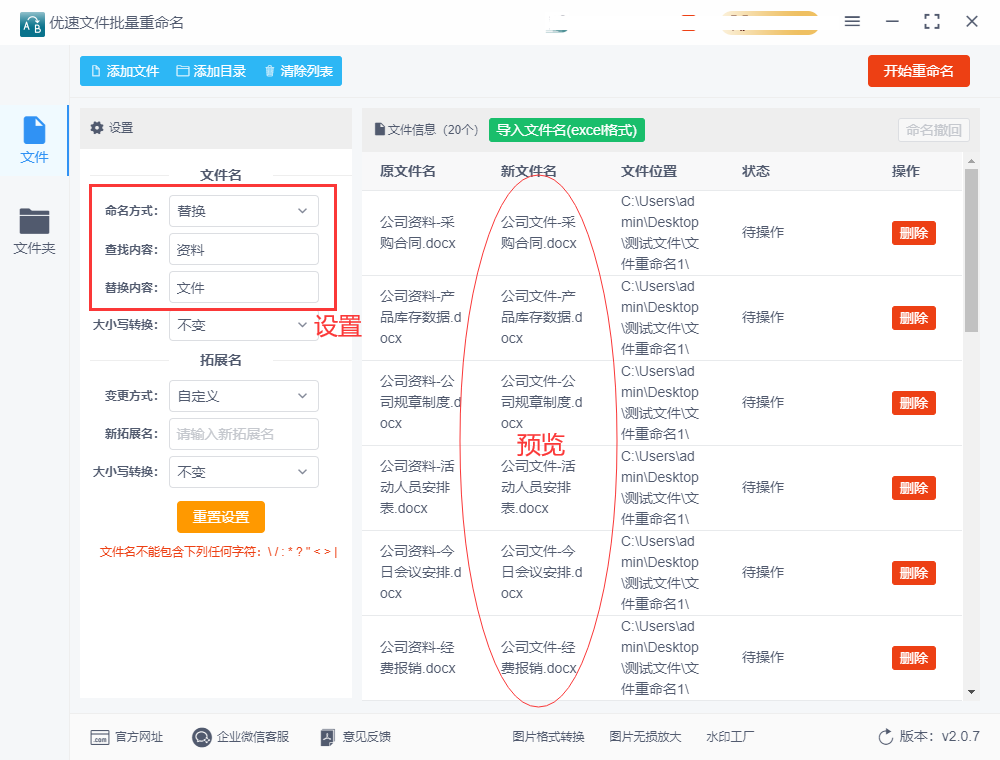Viewport: 1000px width, 760px height.
Task: Click the app logo icon in title bar
Action: click(32, 24)
